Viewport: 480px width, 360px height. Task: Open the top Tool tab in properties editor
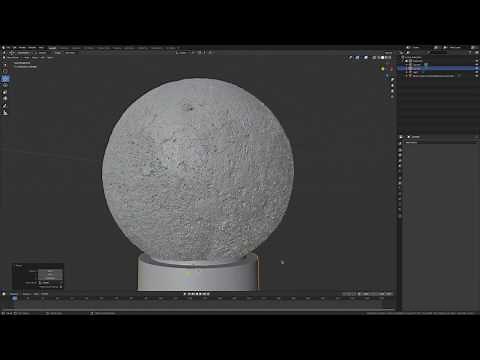point(400,143)
